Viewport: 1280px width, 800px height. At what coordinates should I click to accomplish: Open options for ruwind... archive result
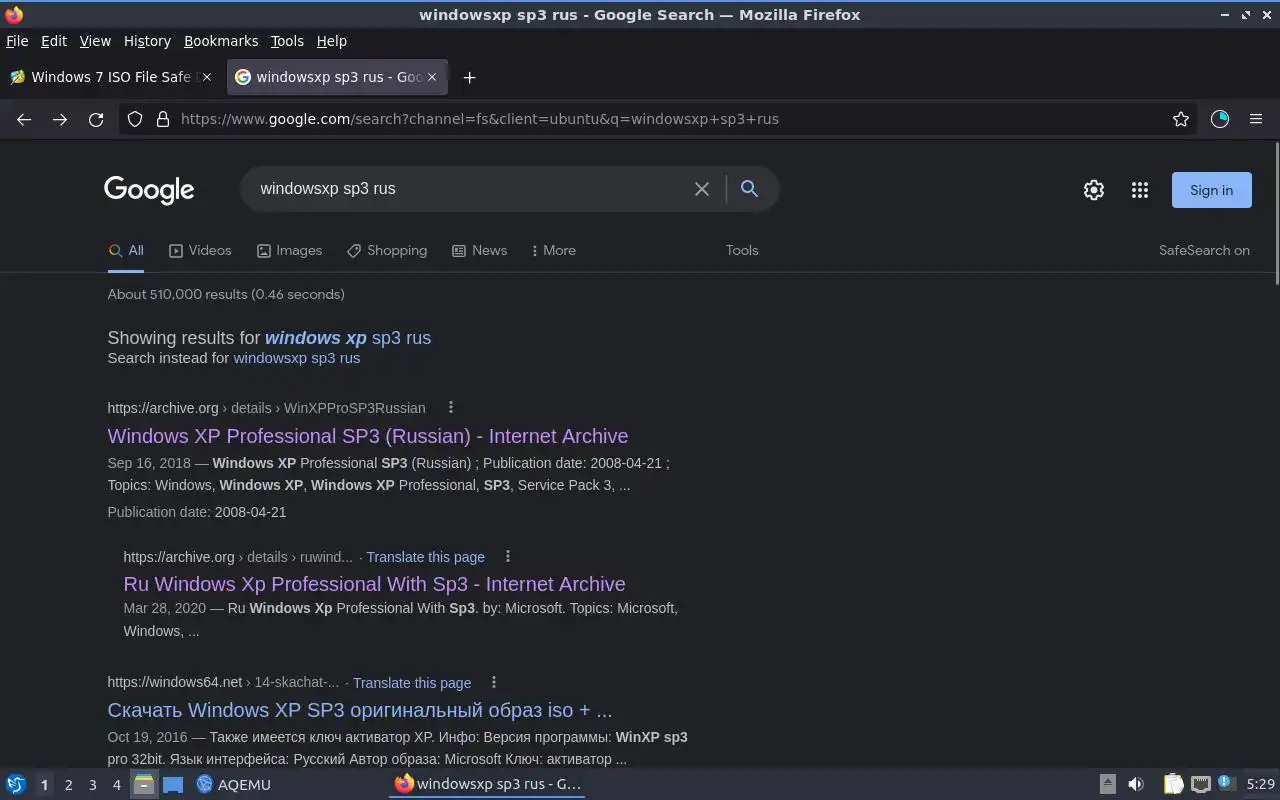[x=508, y=556]
